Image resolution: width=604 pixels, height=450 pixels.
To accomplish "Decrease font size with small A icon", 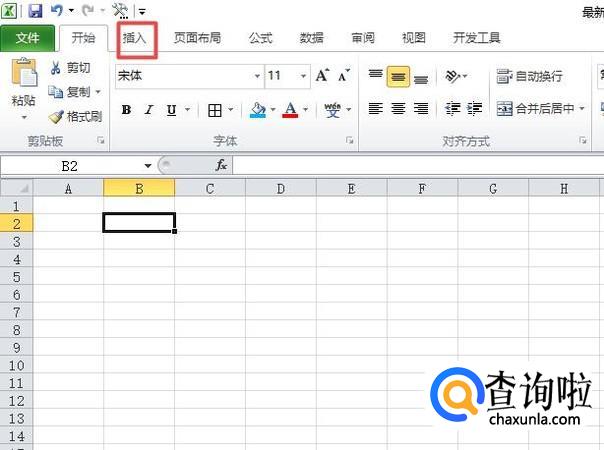I will pyautogui.click(x=344, y=75).
